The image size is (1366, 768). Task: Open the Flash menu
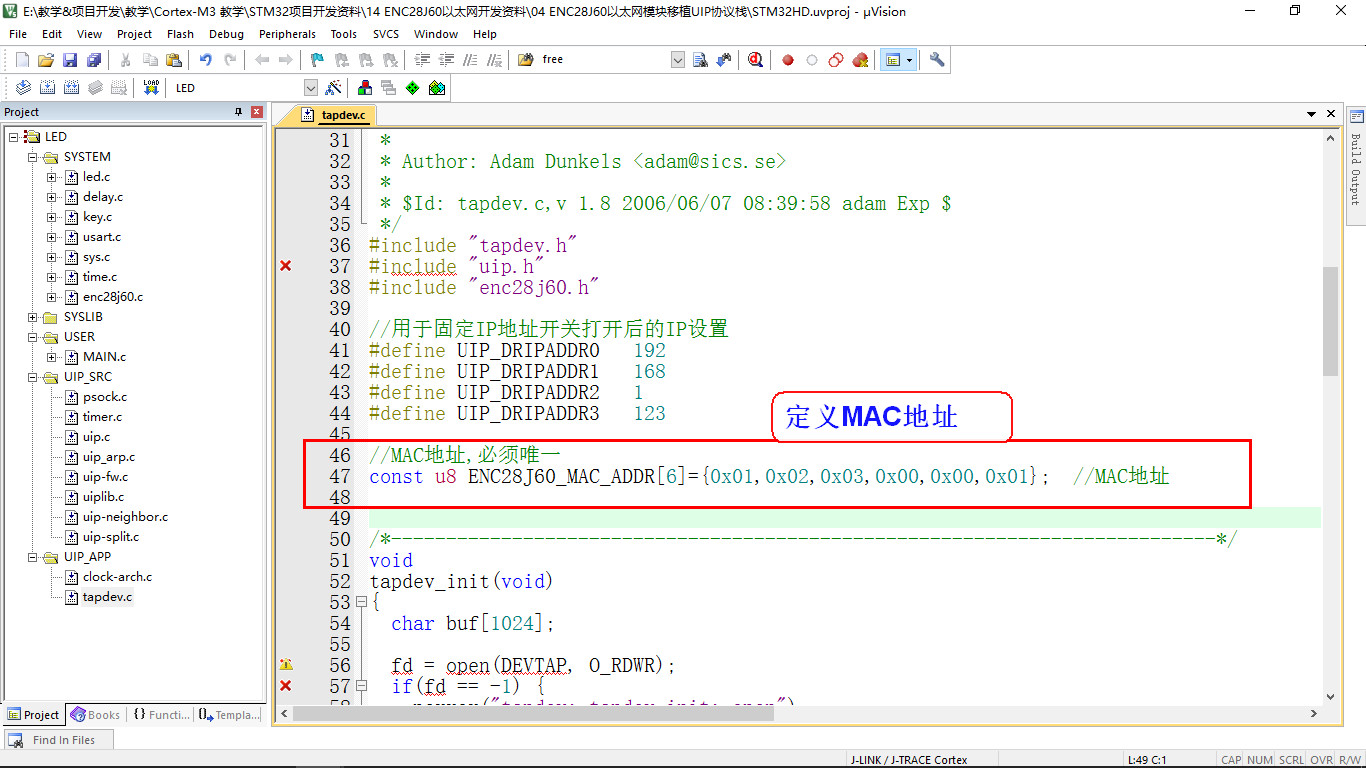click(x=180, y=34)
